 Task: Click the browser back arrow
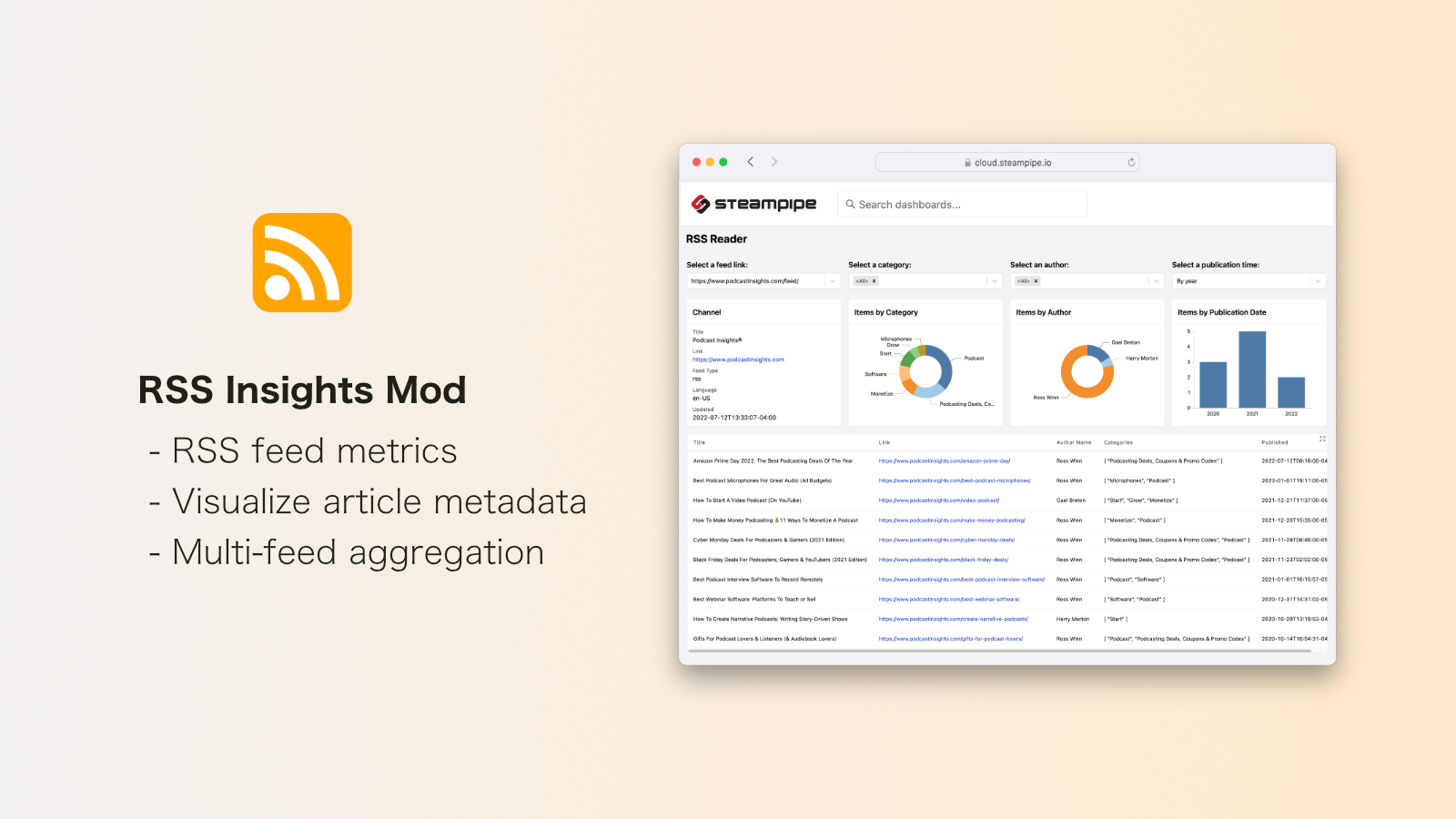coord(750,161)
